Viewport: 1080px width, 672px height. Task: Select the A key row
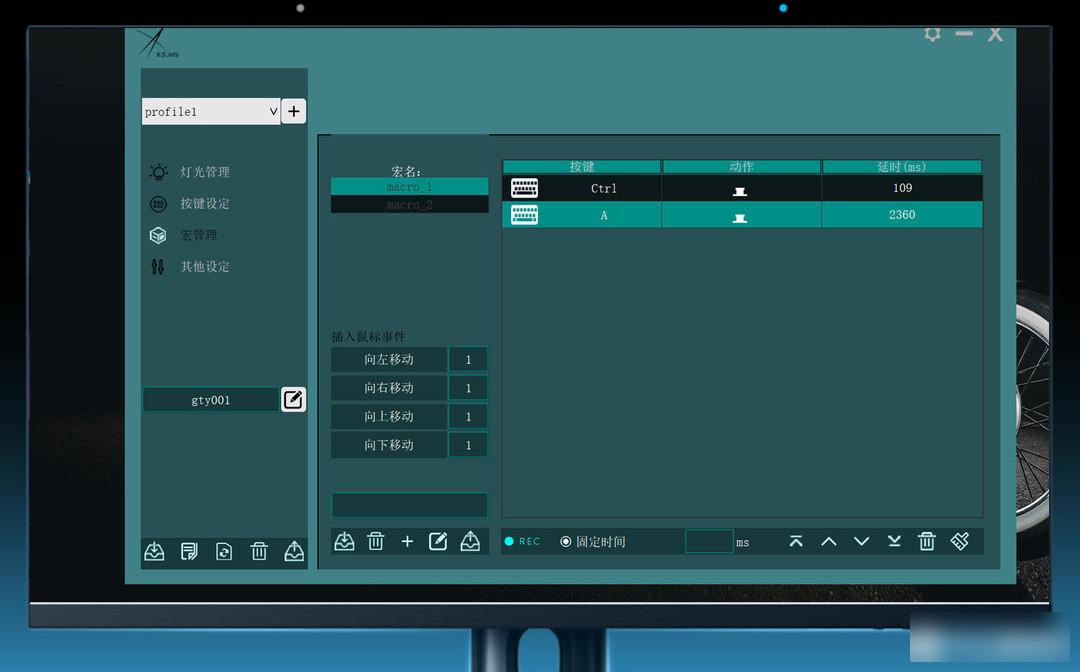pos(742,216)
